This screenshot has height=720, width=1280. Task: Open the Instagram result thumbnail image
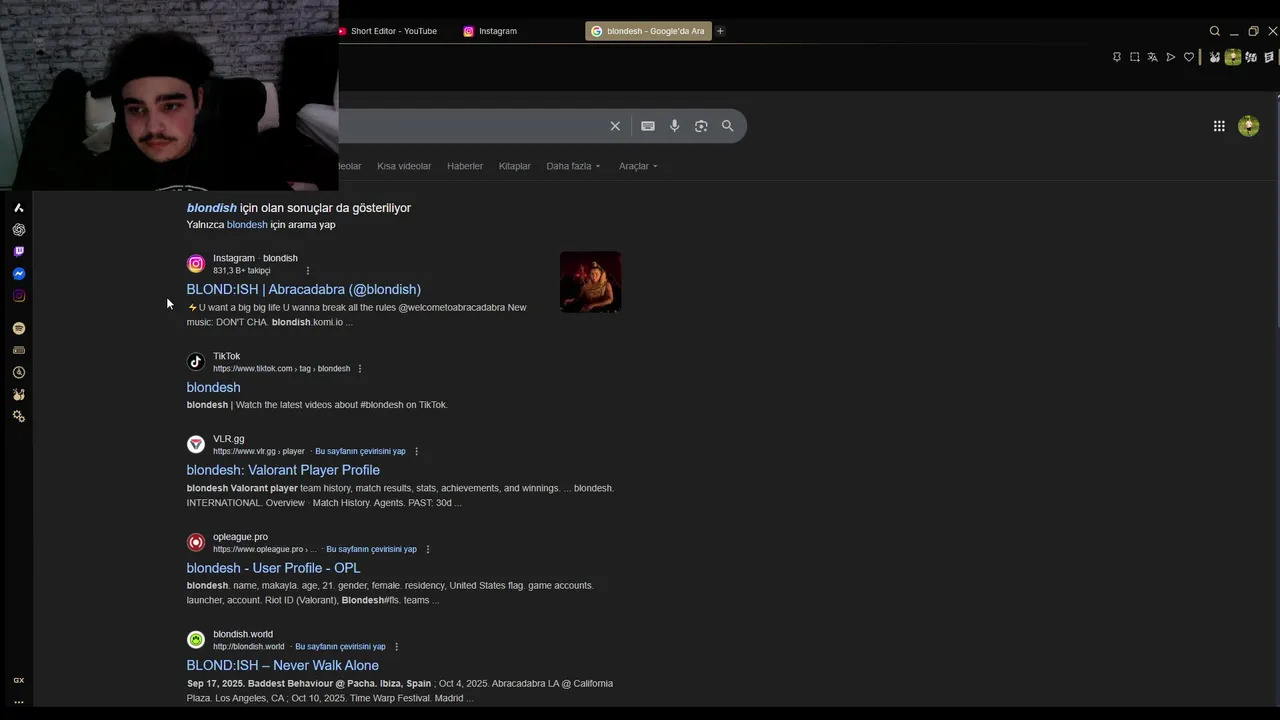tap(590, 282)
